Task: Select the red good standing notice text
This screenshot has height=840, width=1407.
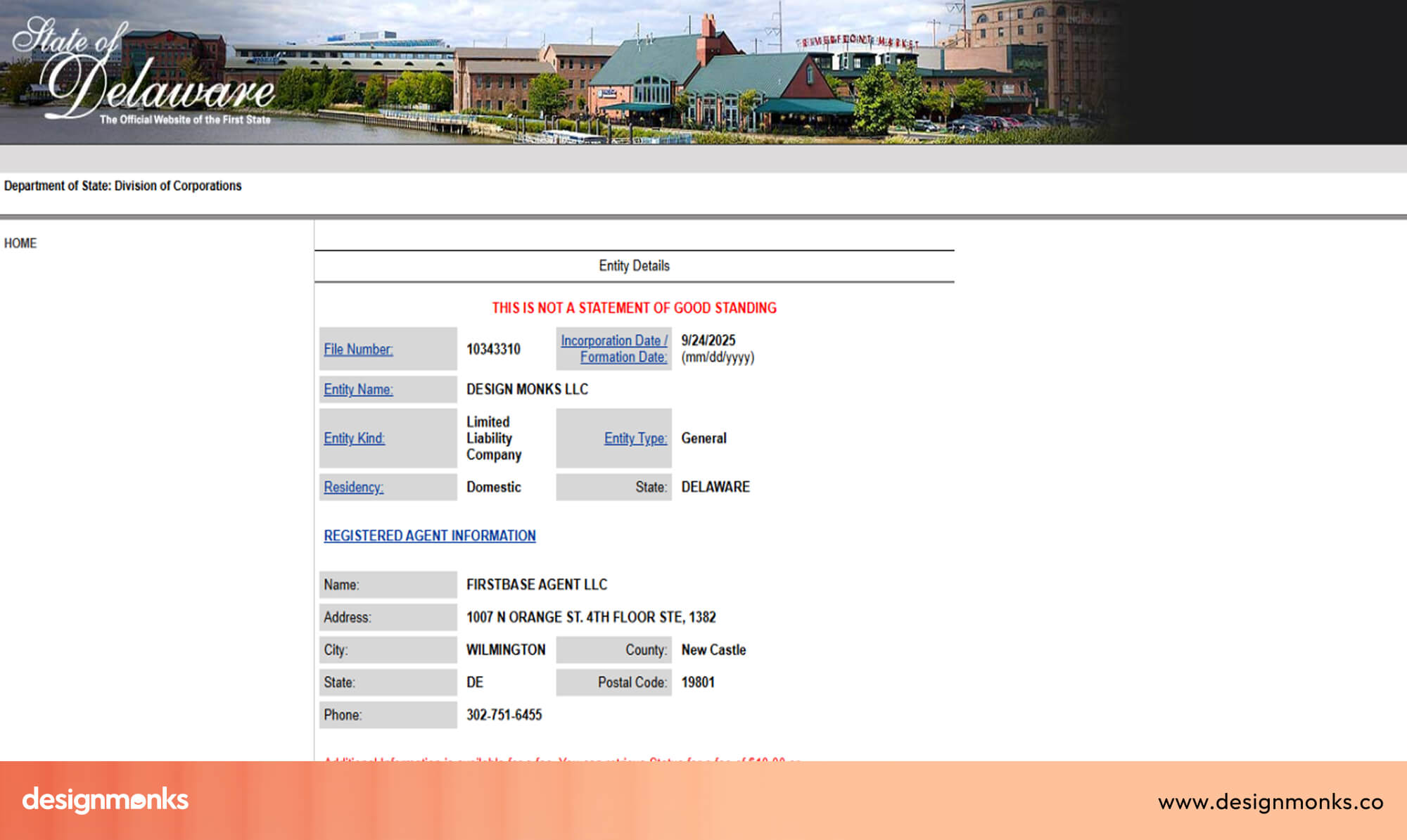Action: click(634, 308)
